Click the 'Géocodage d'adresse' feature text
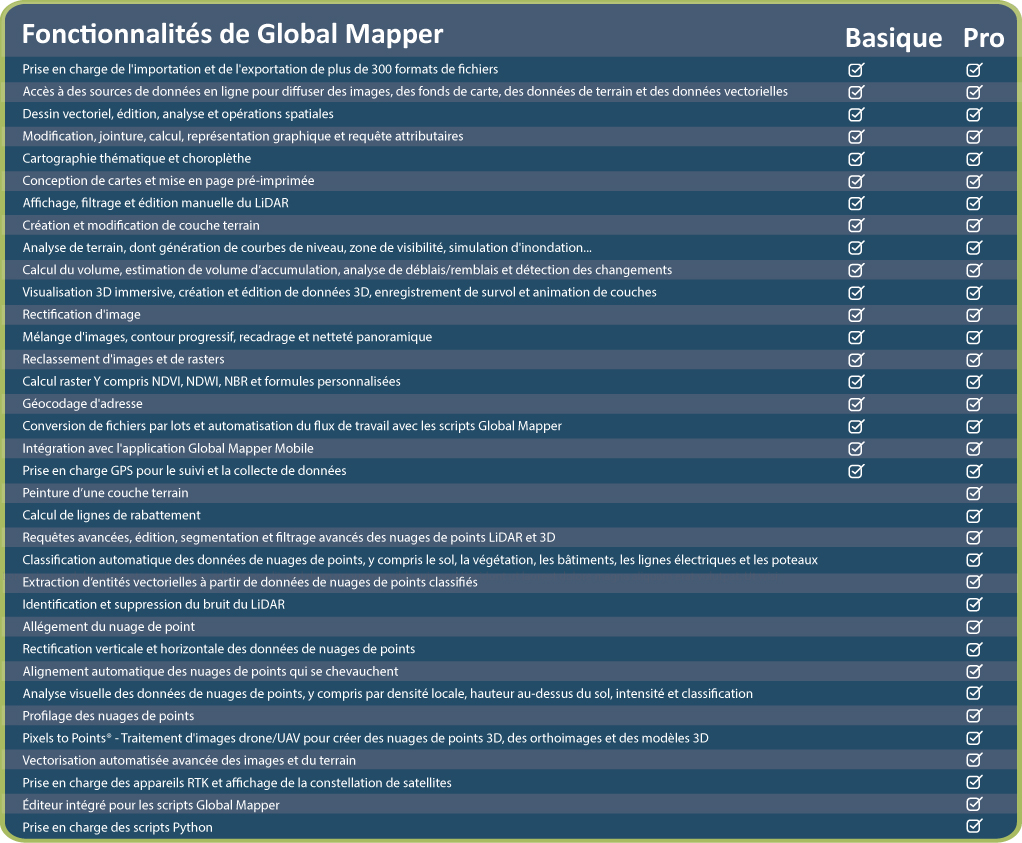 pyautogui.click(x=82, y=404)
